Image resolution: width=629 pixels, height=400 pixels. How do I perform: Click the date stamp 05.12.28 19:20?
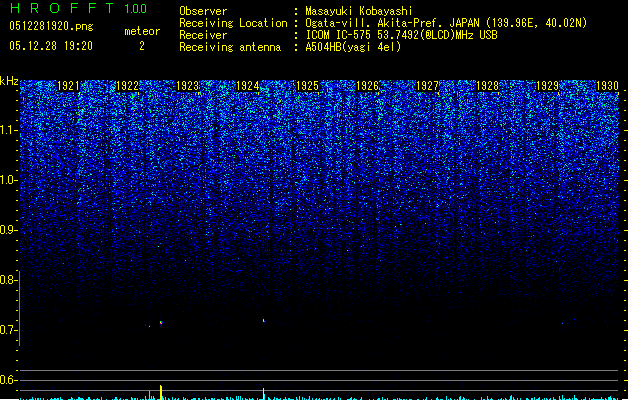pos(51,46)
